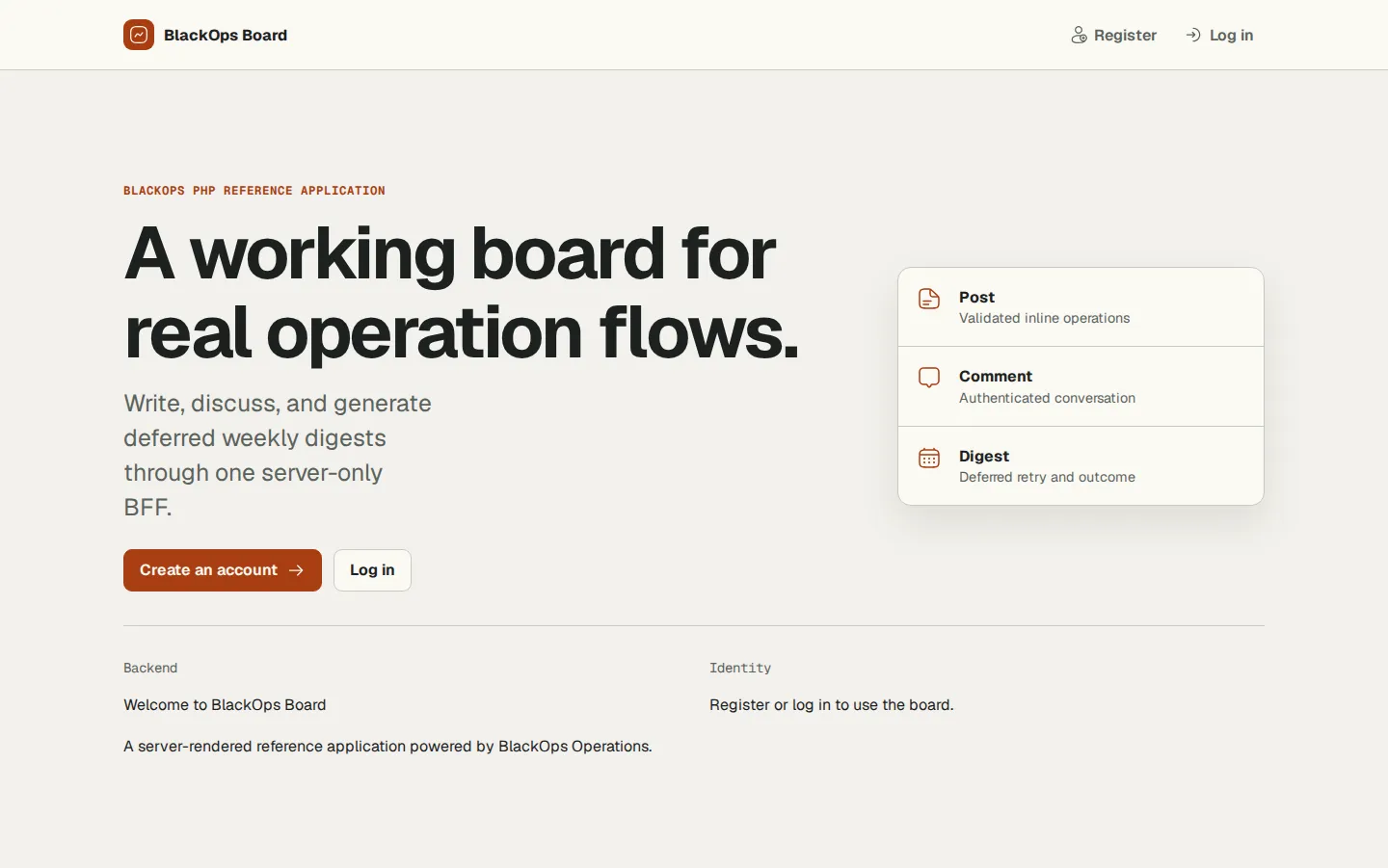Select the Post card title
The width and height of the screenshot is (1388, 868).
[x=976, y=298]
